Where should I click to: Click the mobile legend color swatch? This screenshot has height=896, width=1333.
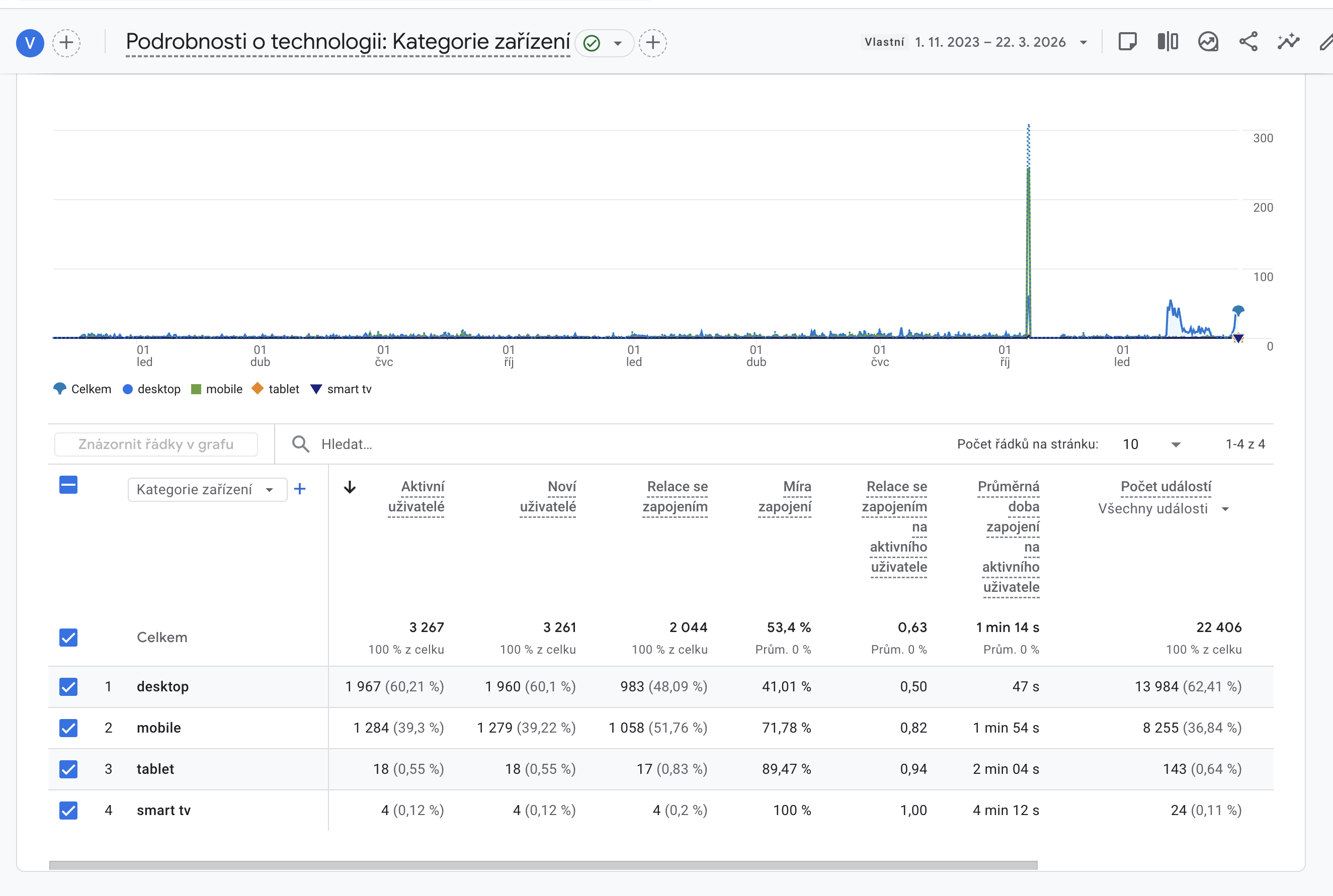(x=196, y=389)
